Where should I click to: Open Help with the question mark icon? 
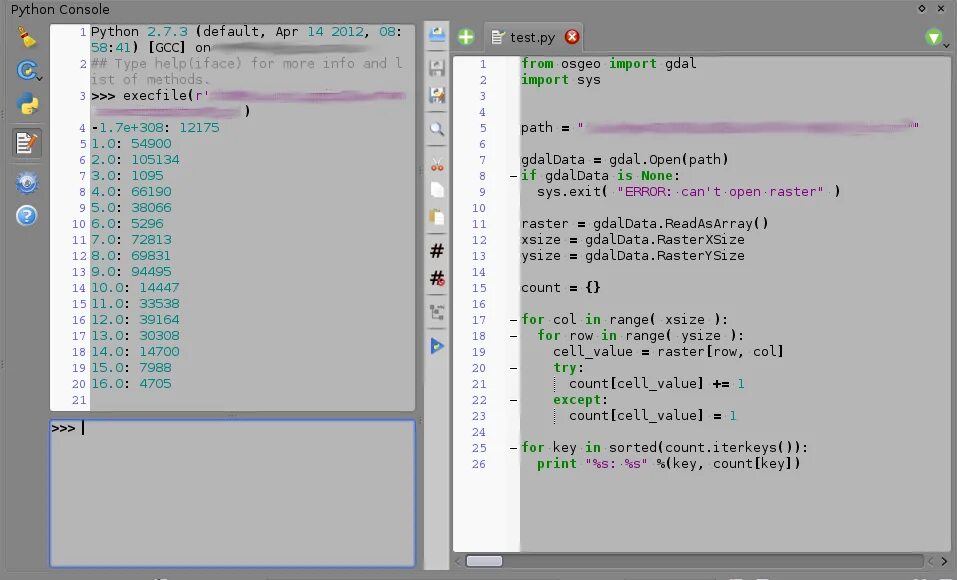(x=27, y=216)
